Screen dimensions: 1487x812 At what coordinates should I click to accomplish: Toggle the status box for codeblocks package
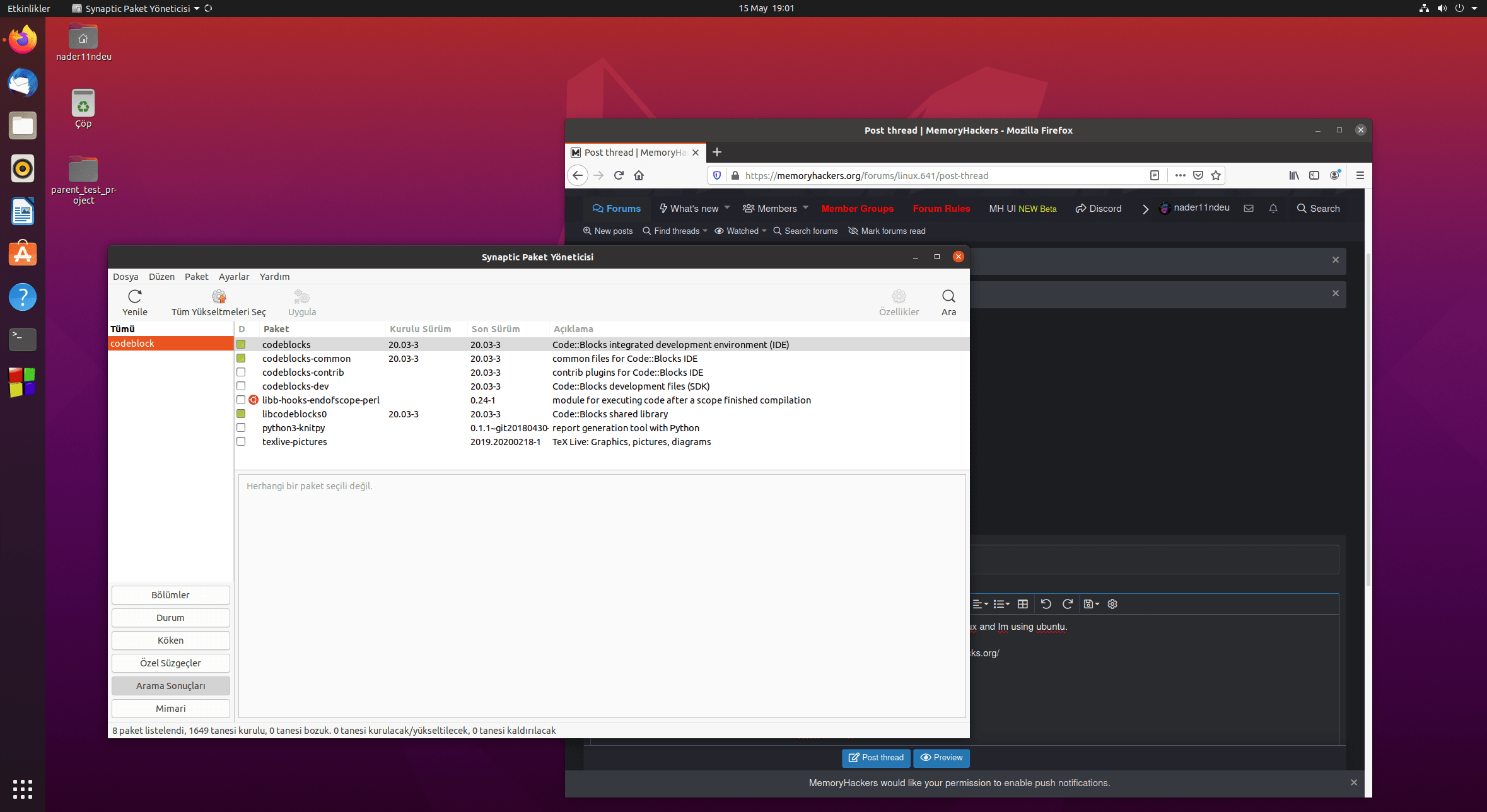[x=241, y=344]
